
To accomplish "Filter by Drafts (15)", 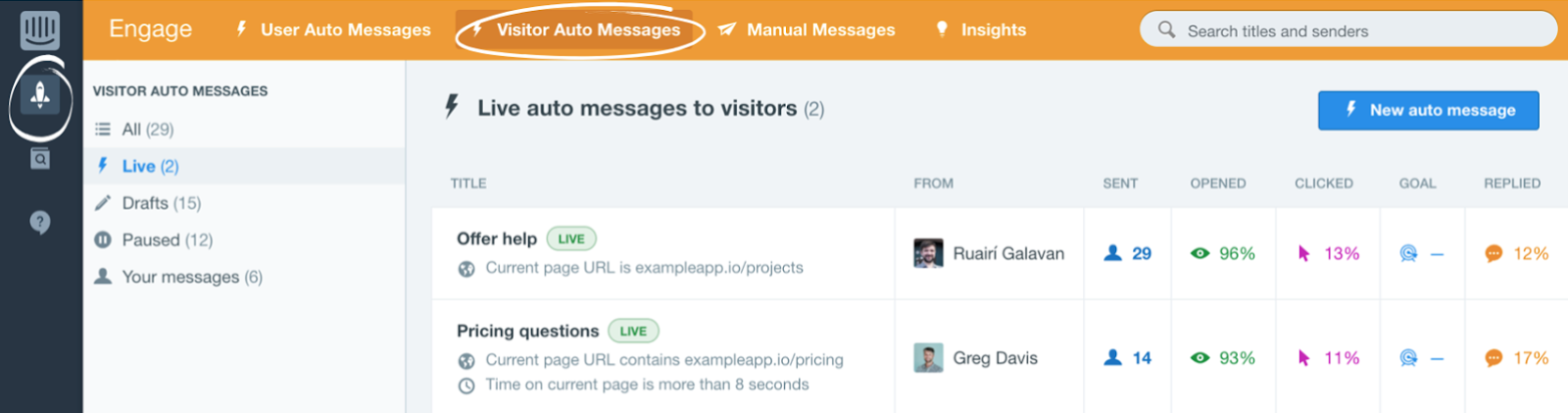I will click(x=161, y=203).
